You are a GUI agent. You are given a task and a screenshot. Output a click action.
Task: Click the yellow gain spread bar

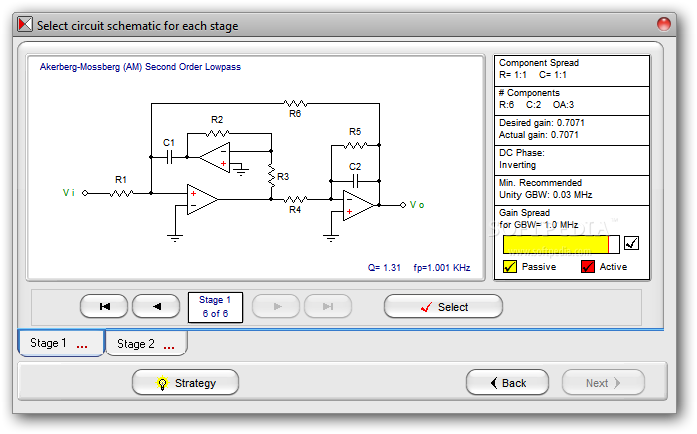pyautogui.click(x=561, y=244)
